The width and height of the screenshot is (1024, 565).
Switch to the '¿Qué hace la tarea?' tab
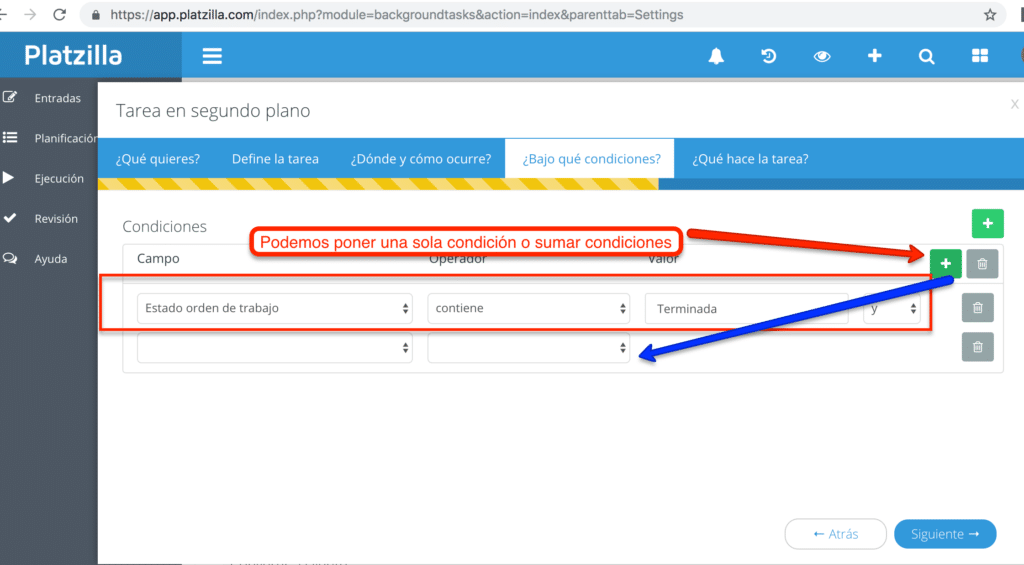[750, 159]
